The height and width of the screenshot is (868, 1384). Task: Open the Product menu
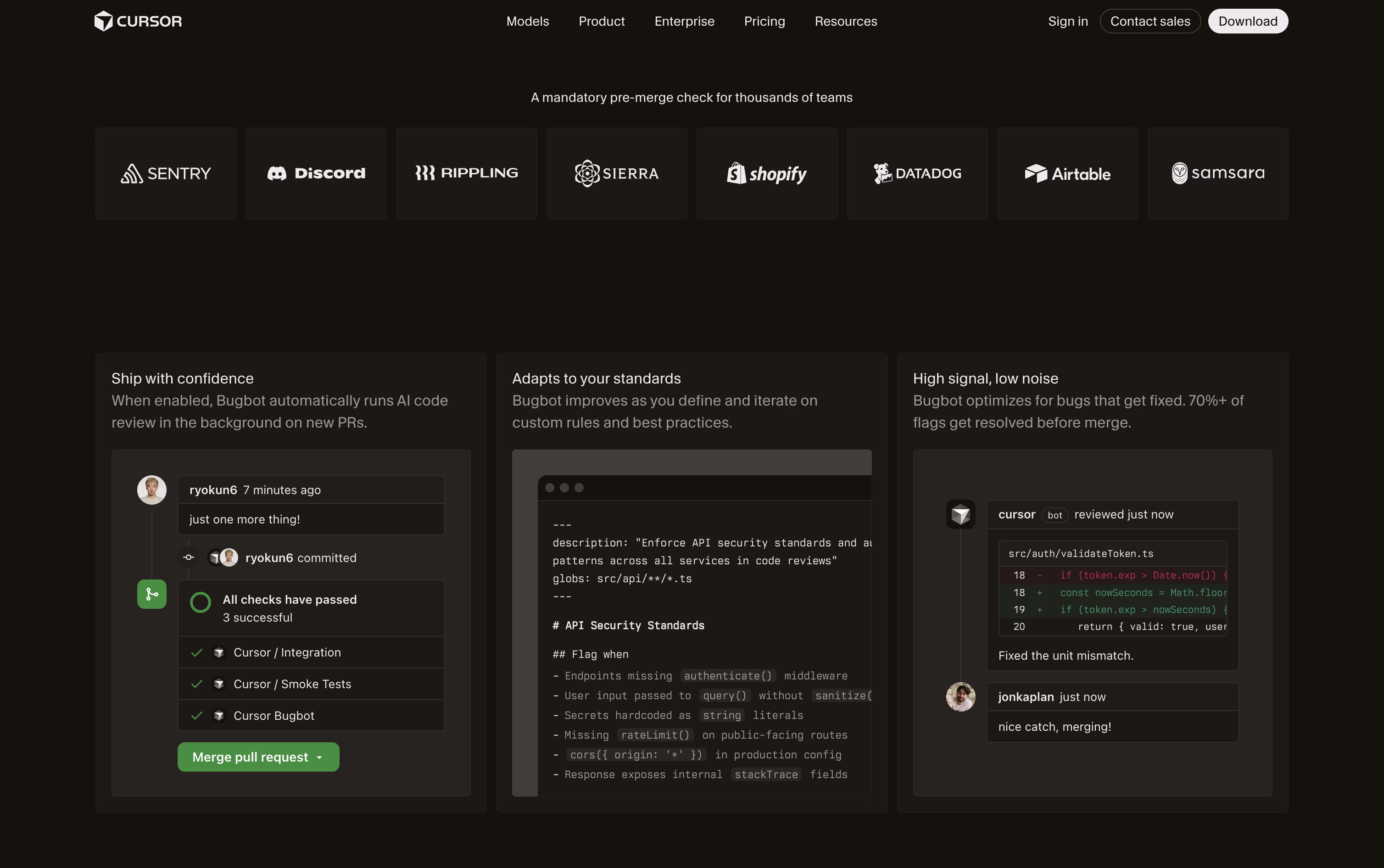[x=602, y=21]
